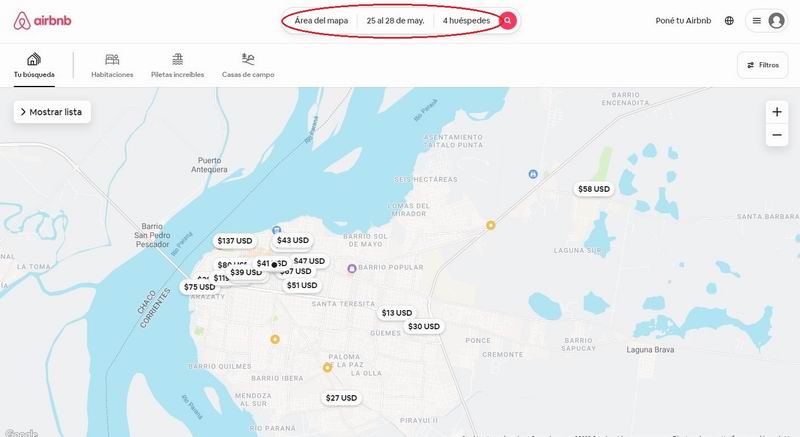
Task: Open the language globe icon
Action: pyautogui.click(x=729, y=20)
